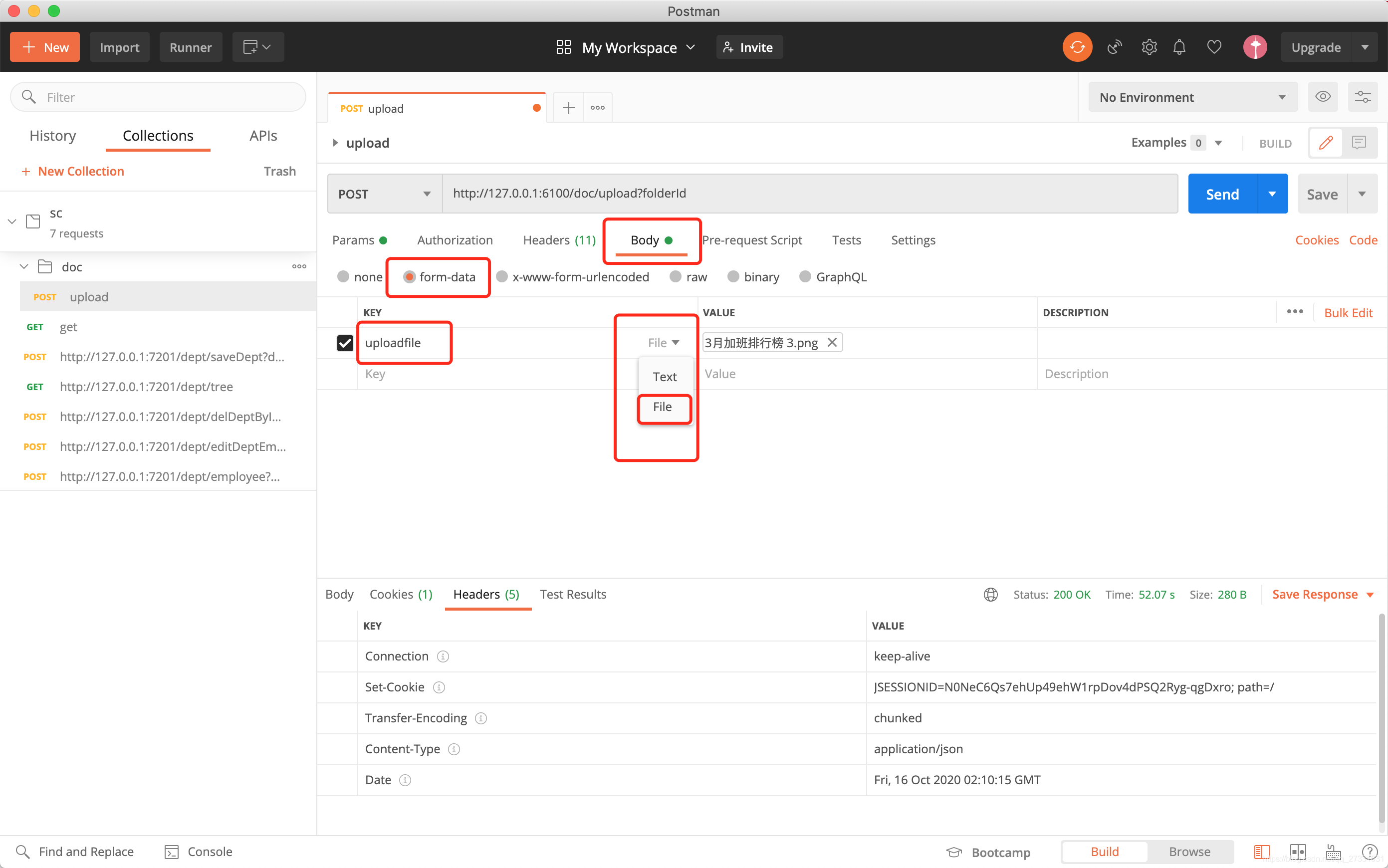Show info icon for Content-Type header
The width and height of the screenshot is (1388, 868).
coord(454,749)
